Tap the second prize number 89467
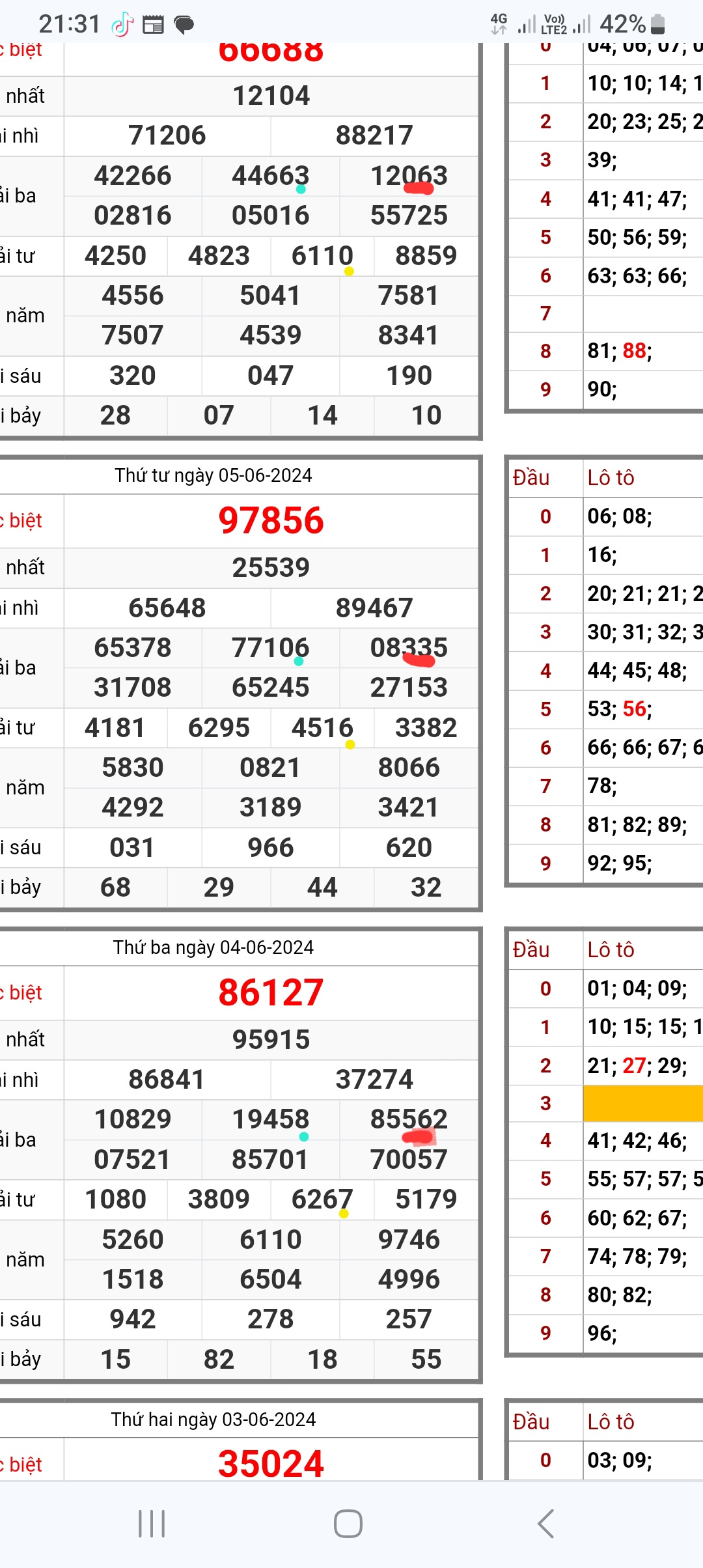The image size is (703, 1568). [374, 608]
